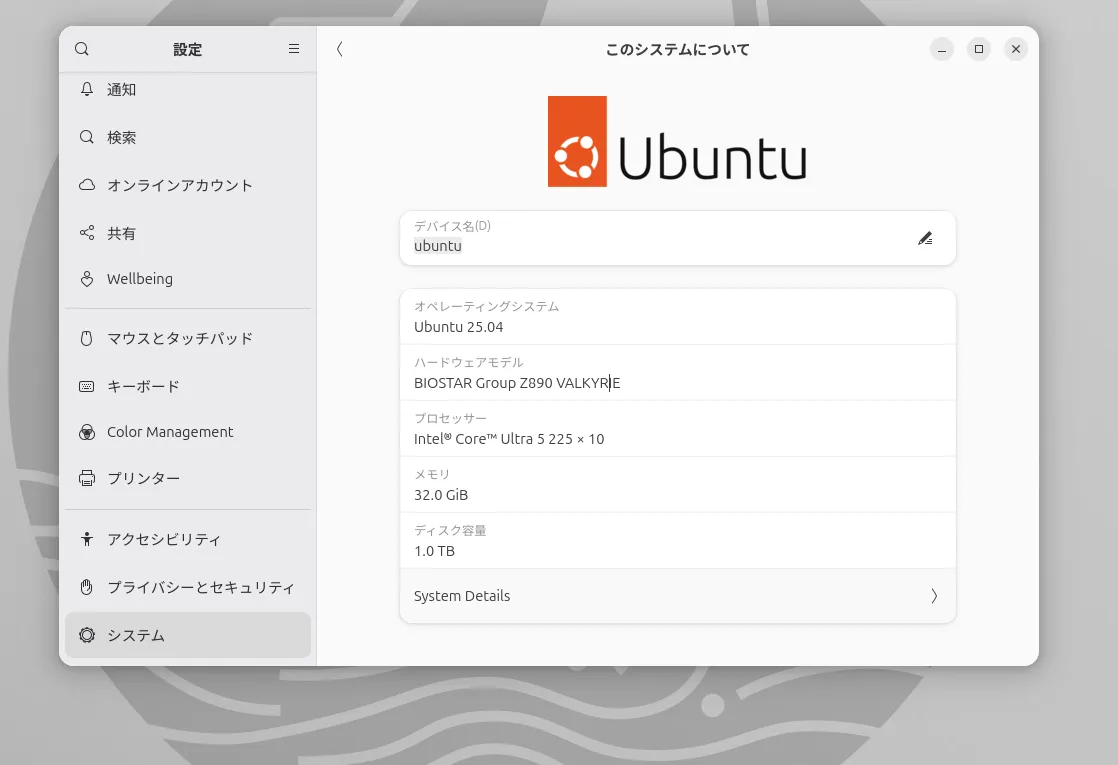The image size is (1118, 765).
Task: Click the printer icon in sidebar
Action: point(87,478)
